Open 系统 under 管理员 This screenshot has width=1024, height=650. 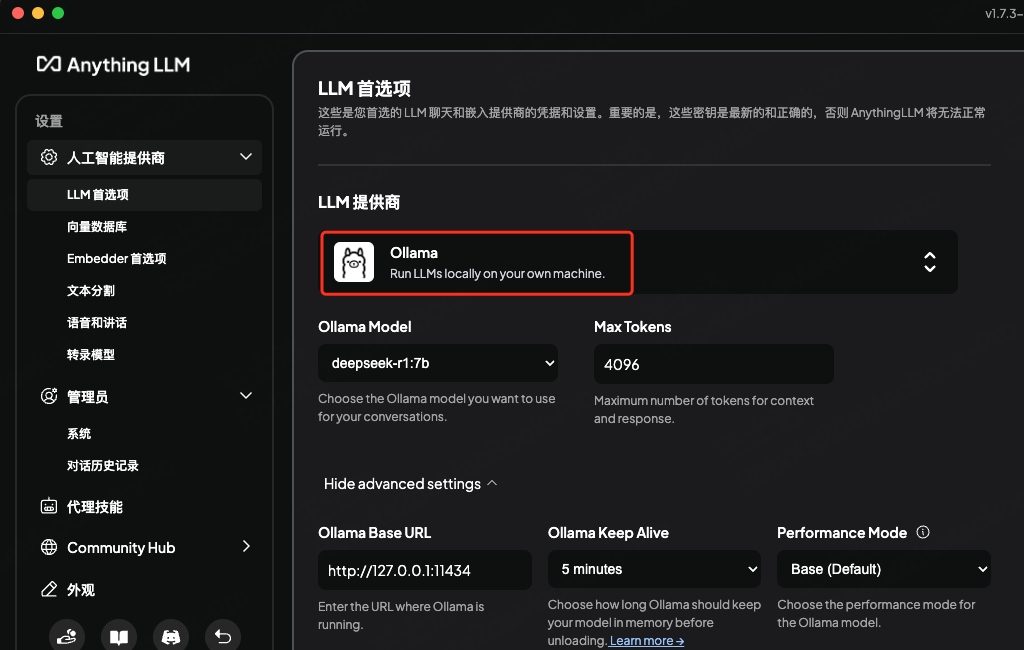[x=79, y=434]
